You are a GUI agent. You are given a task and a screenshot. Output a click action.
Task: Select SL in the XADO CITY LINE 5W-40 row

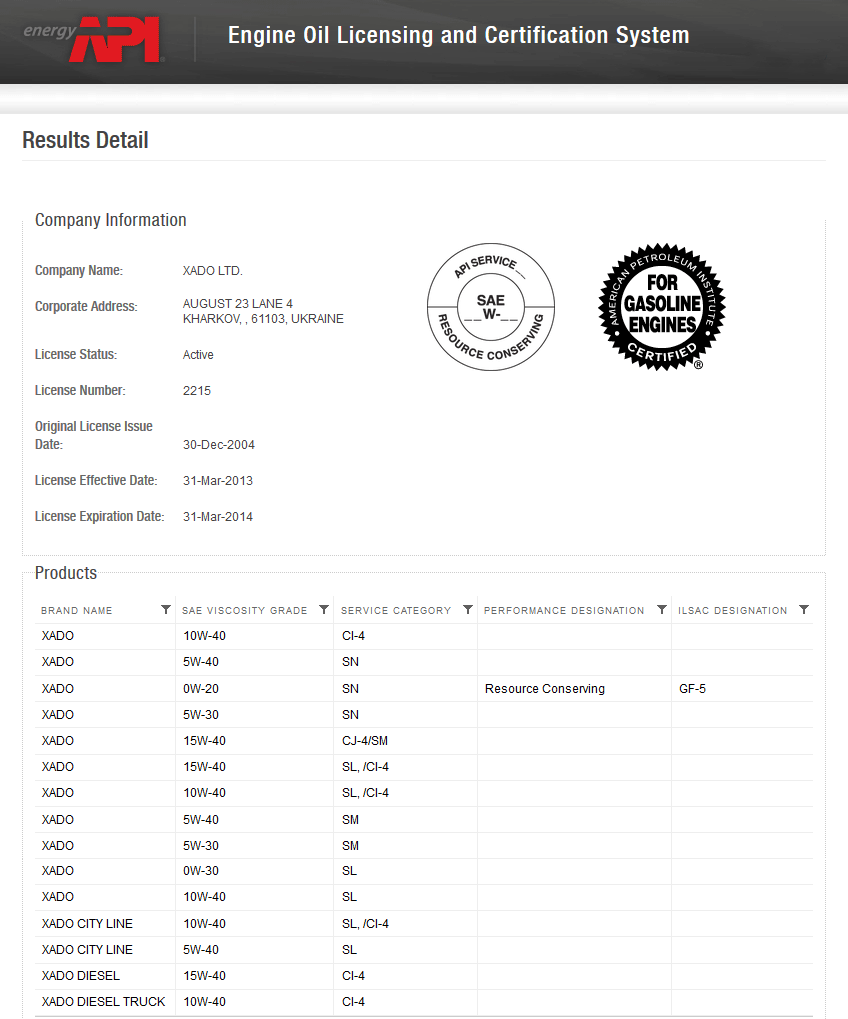349,950
